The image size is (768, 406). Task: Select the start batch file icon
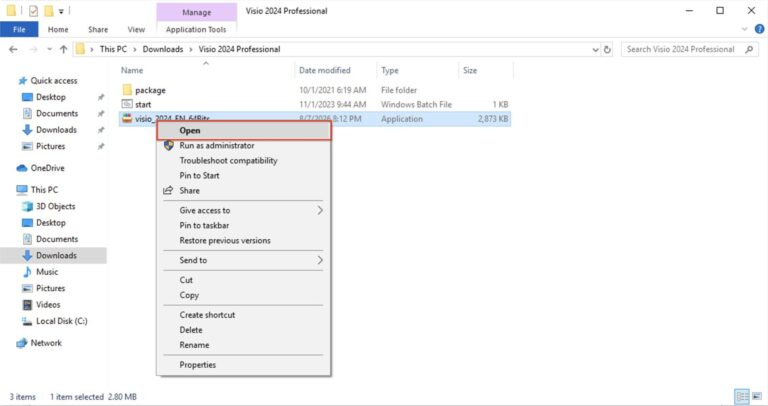127,104
